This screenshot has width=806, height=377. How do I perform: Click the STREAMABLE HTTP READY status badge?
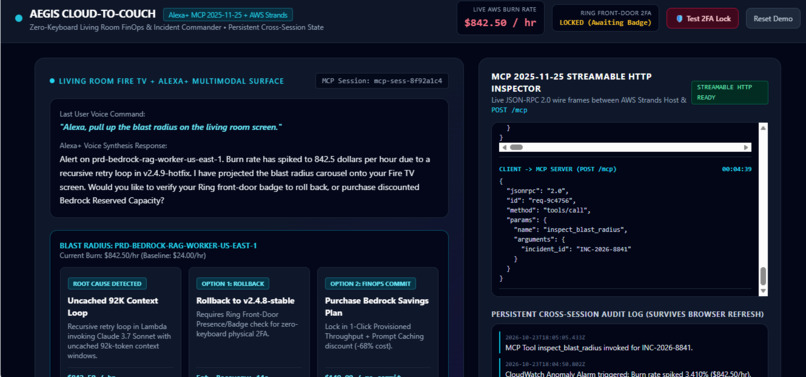pyautogui.click(x=729, y=92)
